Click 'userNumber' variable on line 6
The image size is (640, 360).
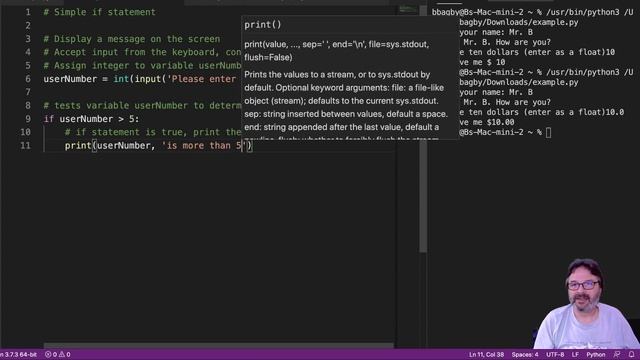(x=70, y=79)
